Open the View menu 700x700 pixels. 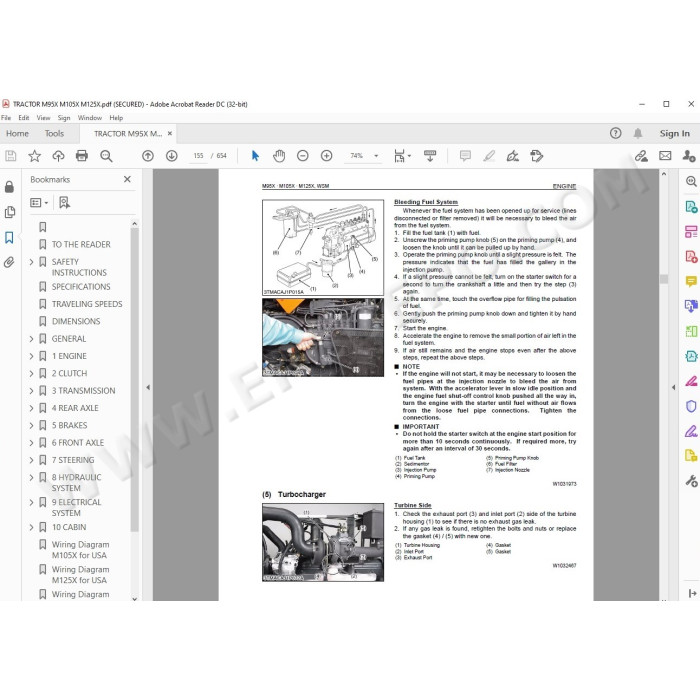point(43,118)
